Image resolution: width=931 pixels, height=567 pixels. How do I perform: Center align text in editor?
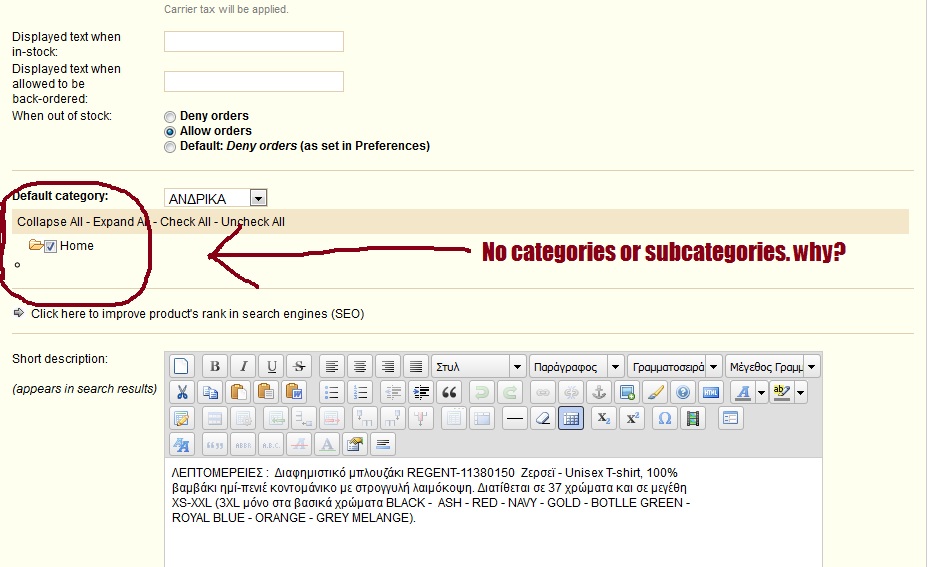point(360,366)
